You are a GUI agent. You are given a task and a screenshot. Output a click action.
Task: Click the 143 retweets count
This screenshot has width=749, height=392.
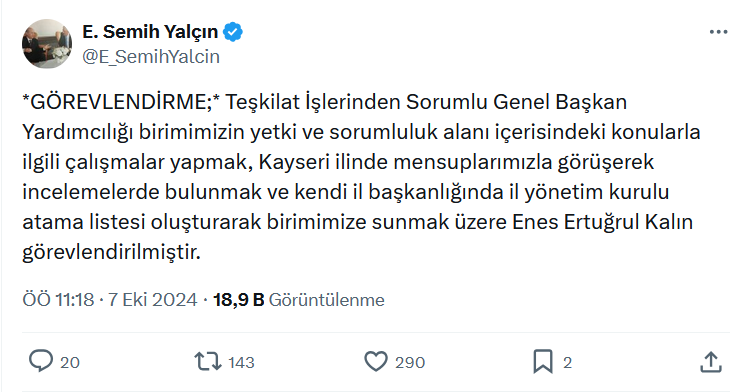pos(241,363)
